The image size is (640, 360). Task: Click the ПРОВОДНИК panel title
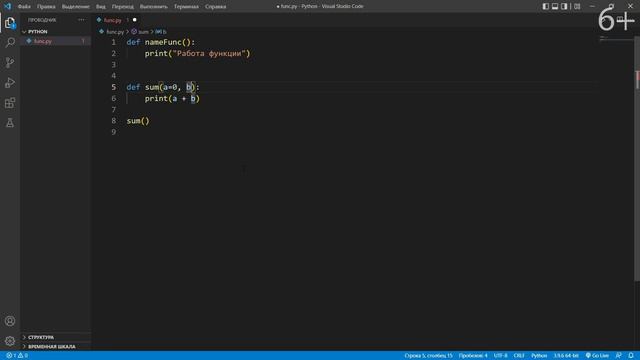pos(42,20)
